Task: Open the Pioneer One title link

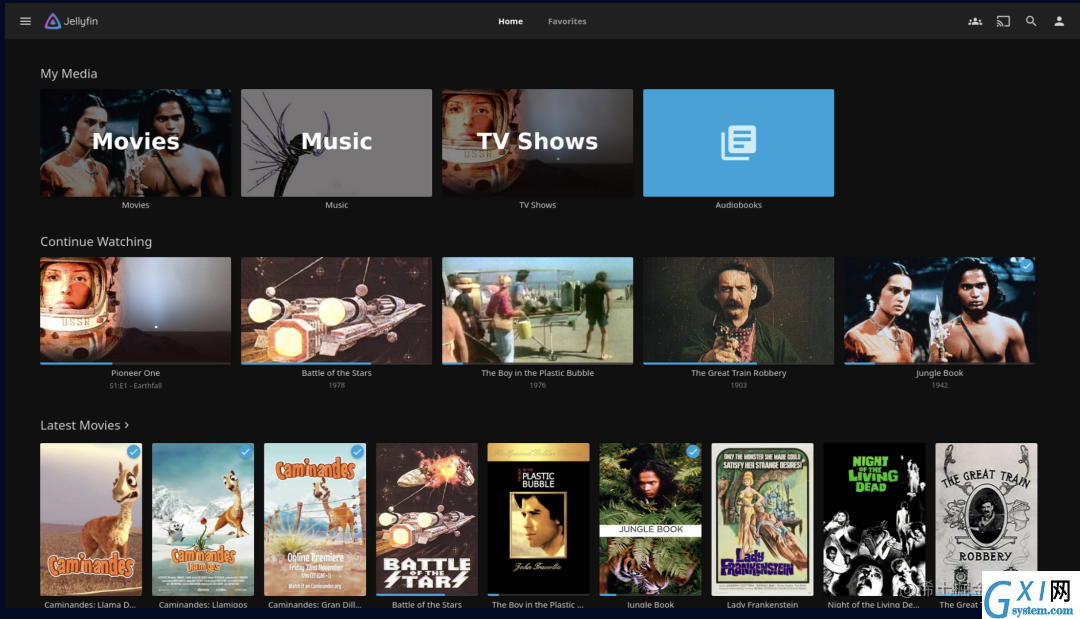Action: [x=136, y=373]
